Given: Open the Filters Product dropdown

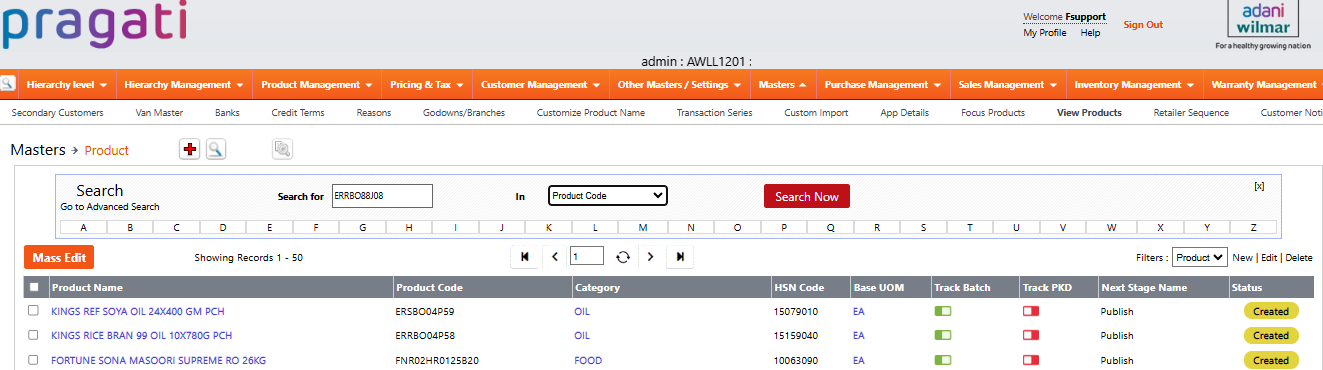Looking at the screenshot, I should pos(1199,257).
